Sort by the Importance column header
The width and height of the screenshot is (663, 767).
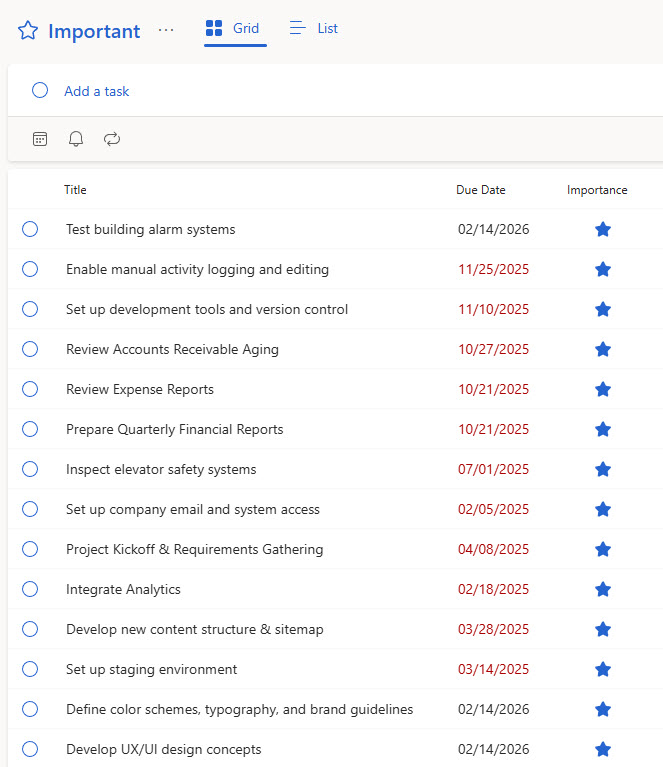coord(597,190)
